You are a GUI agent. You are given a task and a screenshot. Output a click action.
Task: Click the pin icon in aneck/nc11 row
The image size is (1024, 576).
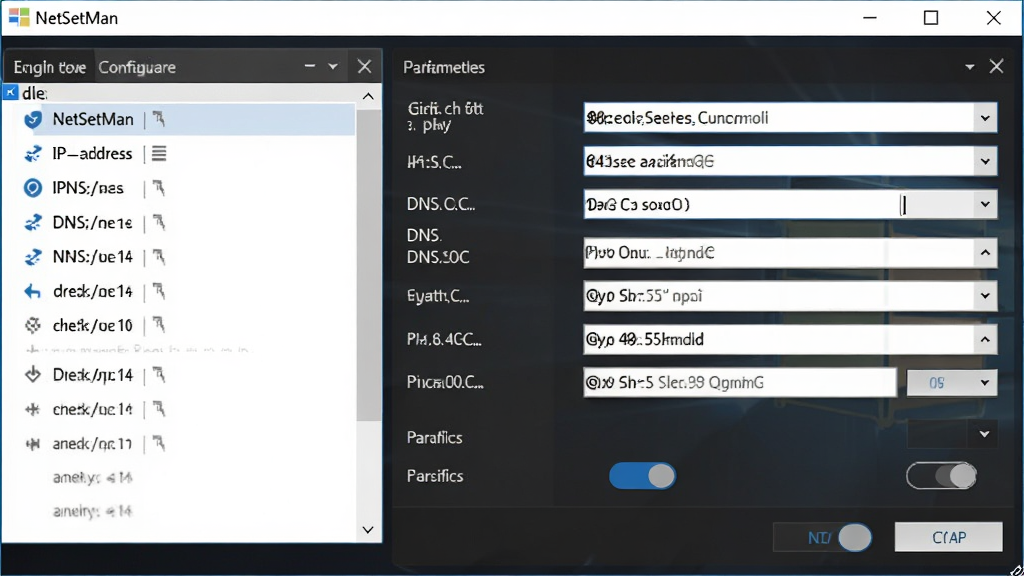pos(159,444)
